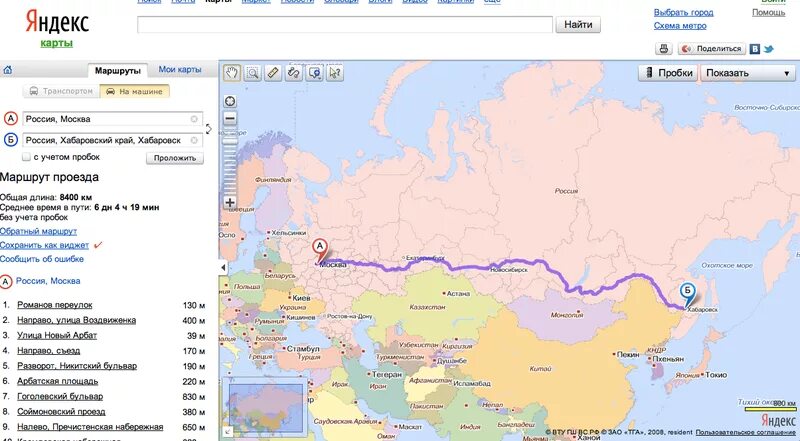Click the Обратный маршрут link
The image size is (800, 441).
[38, 231]
